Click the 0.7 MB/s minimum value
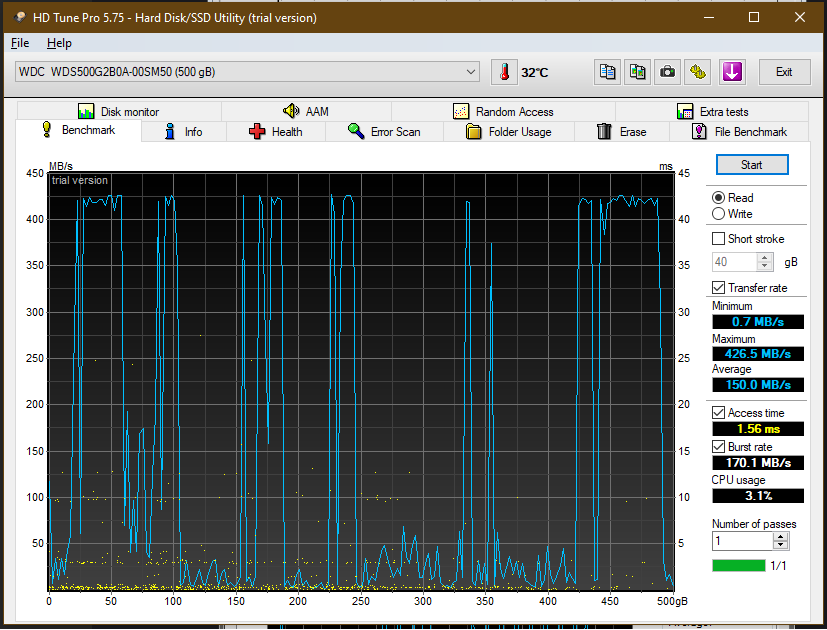Image resolution: width=827 pixels, height=630 pixels. [x=758, y=321]
